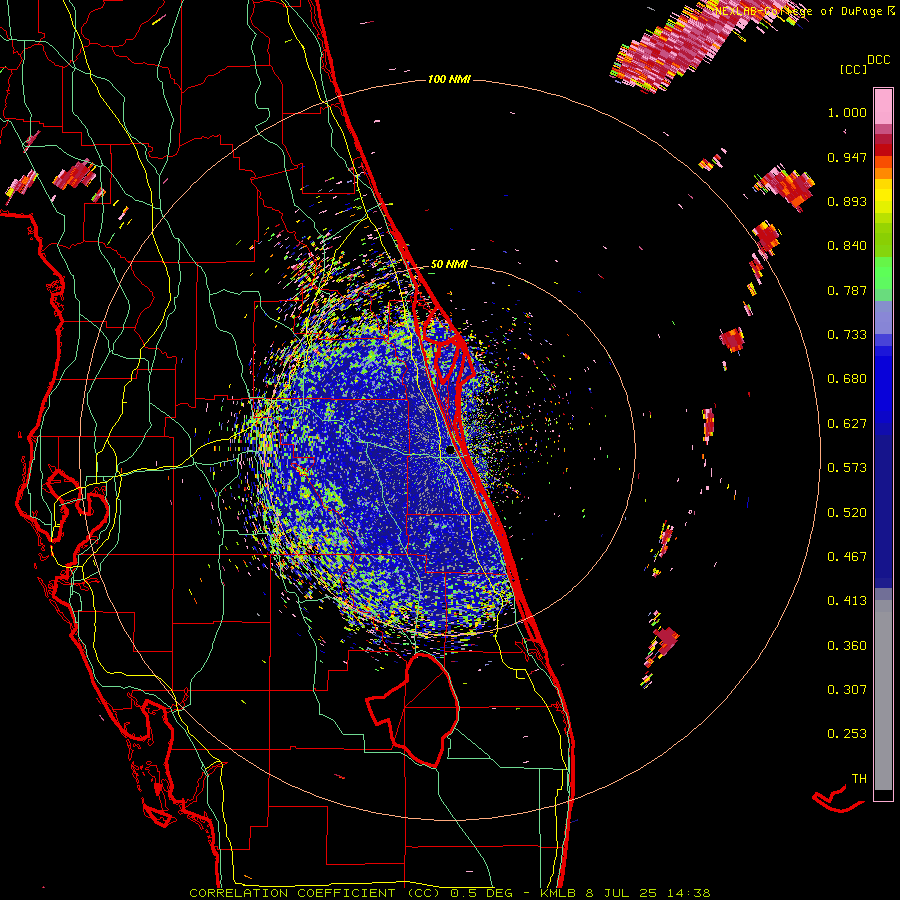Click the NEXLAB-College of DuPage credit text
Viewport: 900px width, 900px height.
coord(799,11)
